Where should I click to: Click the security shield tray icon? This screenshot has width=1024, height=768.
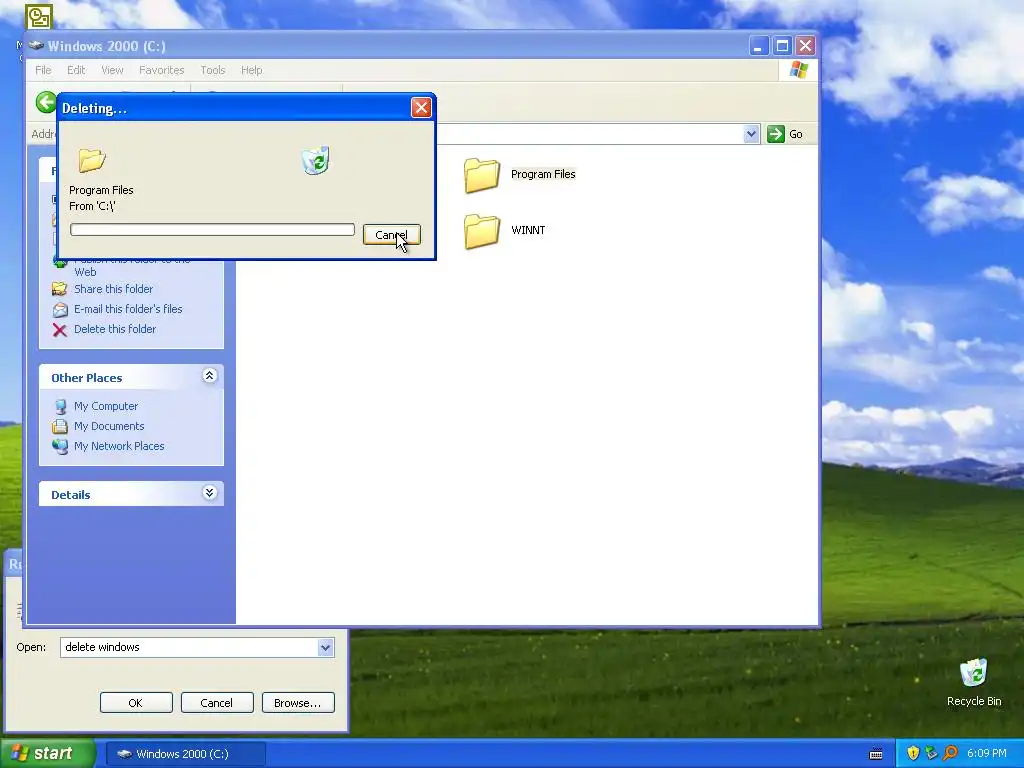913,754
